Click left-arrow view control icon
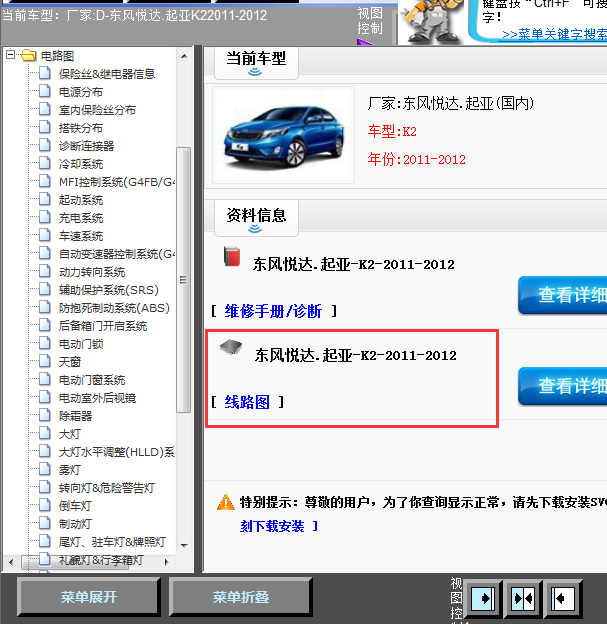The image size is (607, 624). (x=563, y=599)
